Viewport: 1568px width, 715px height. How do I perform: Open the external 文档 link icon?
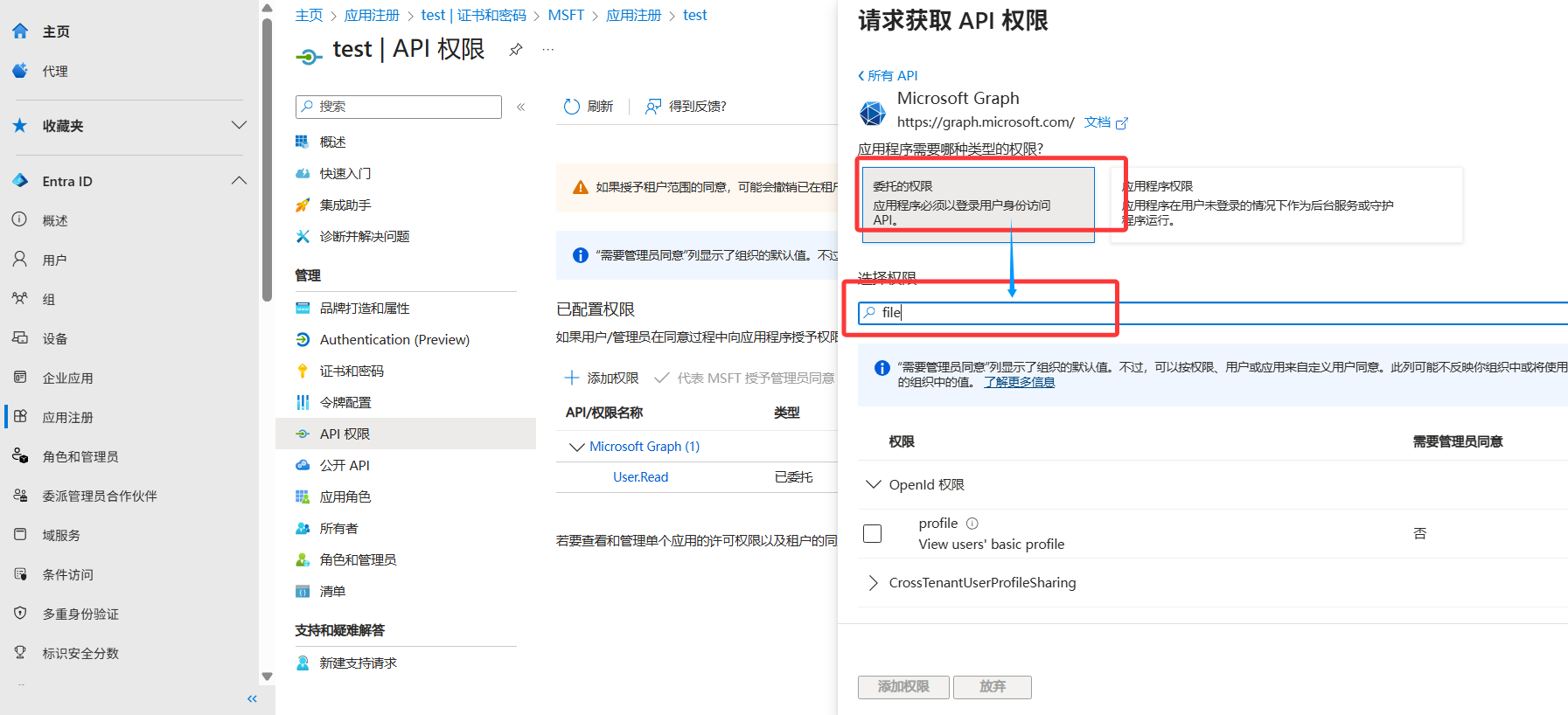pos(1122,123)
